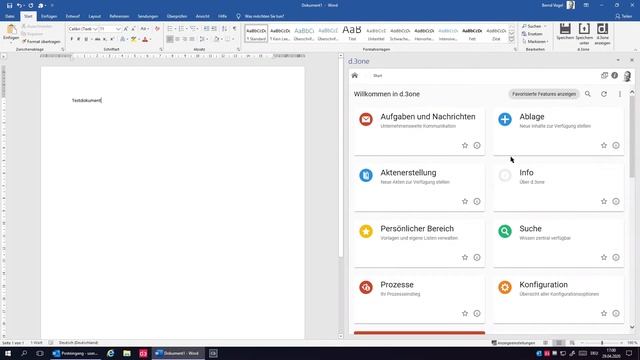The height and width of the screenshot is (360, 640).
Task: Save document via quick access toolbar
Action: (9, 5)
